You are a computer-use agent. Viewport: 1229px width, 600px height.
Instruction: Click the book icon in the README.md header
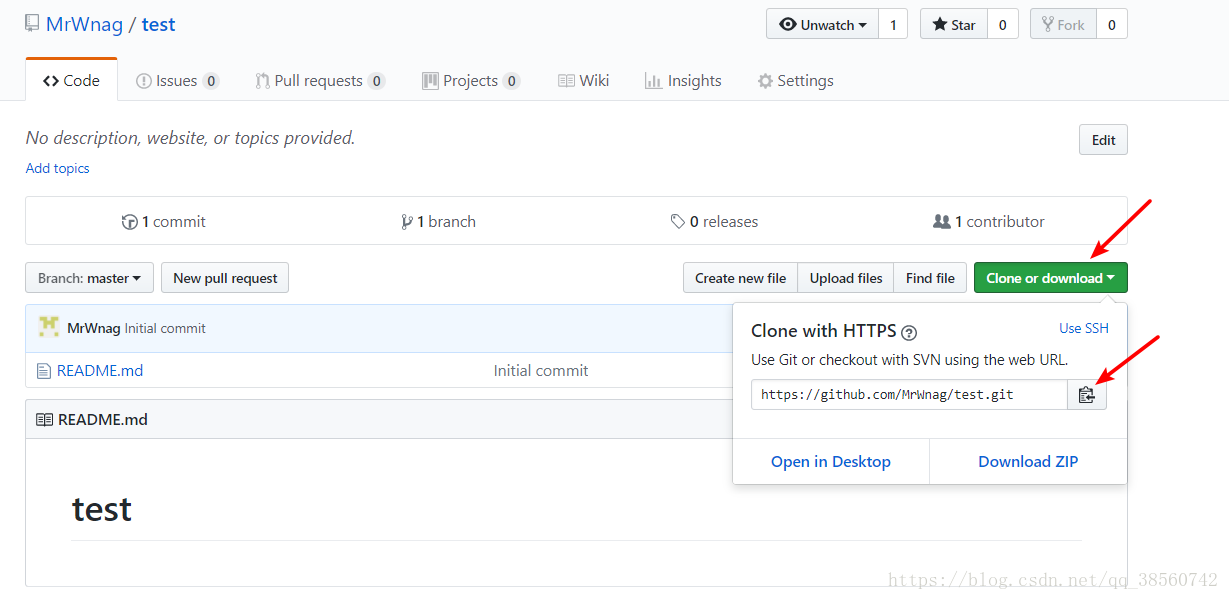44,420
